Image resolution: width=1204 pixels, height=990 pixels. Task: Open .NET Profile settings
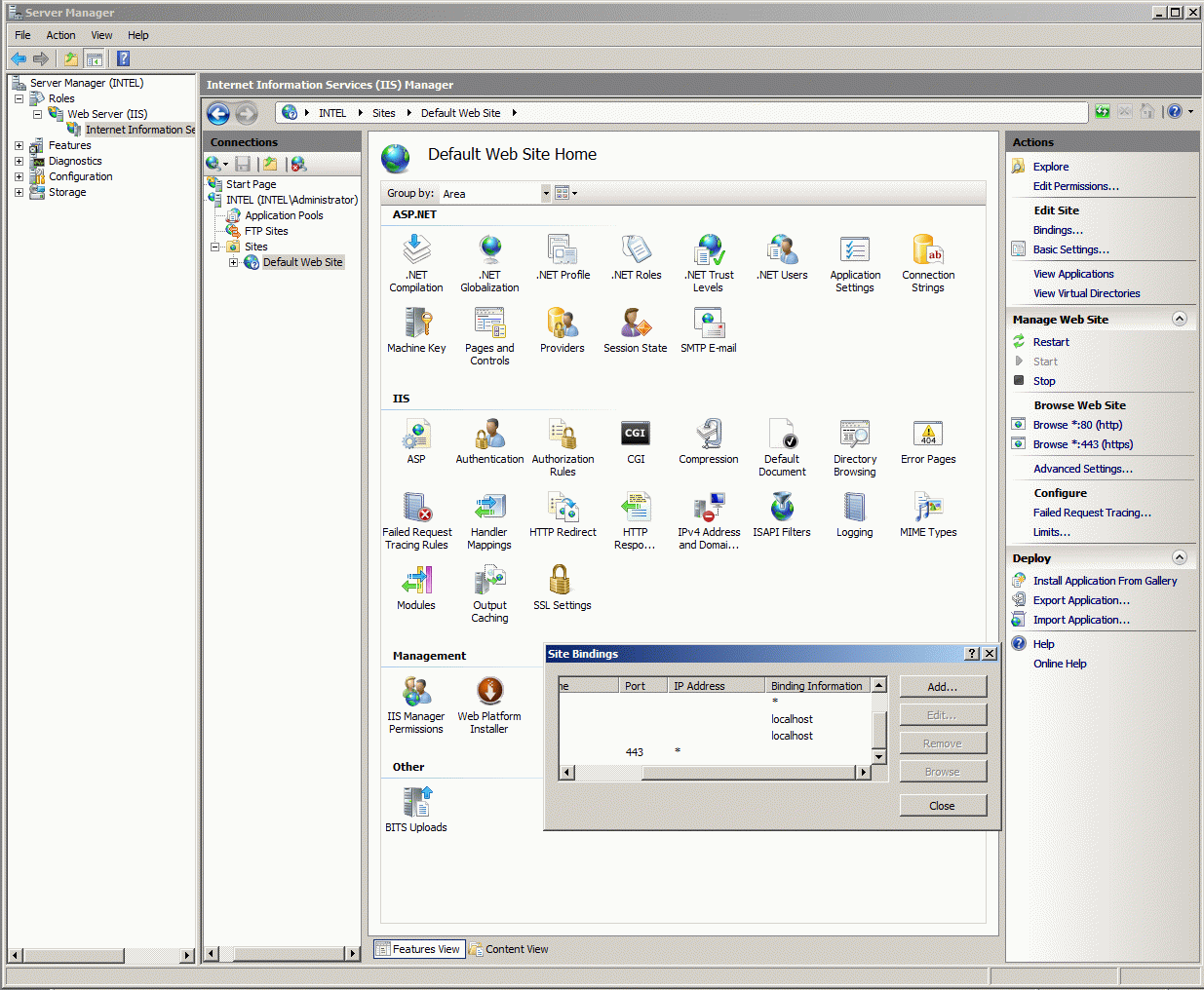(563, 257)
